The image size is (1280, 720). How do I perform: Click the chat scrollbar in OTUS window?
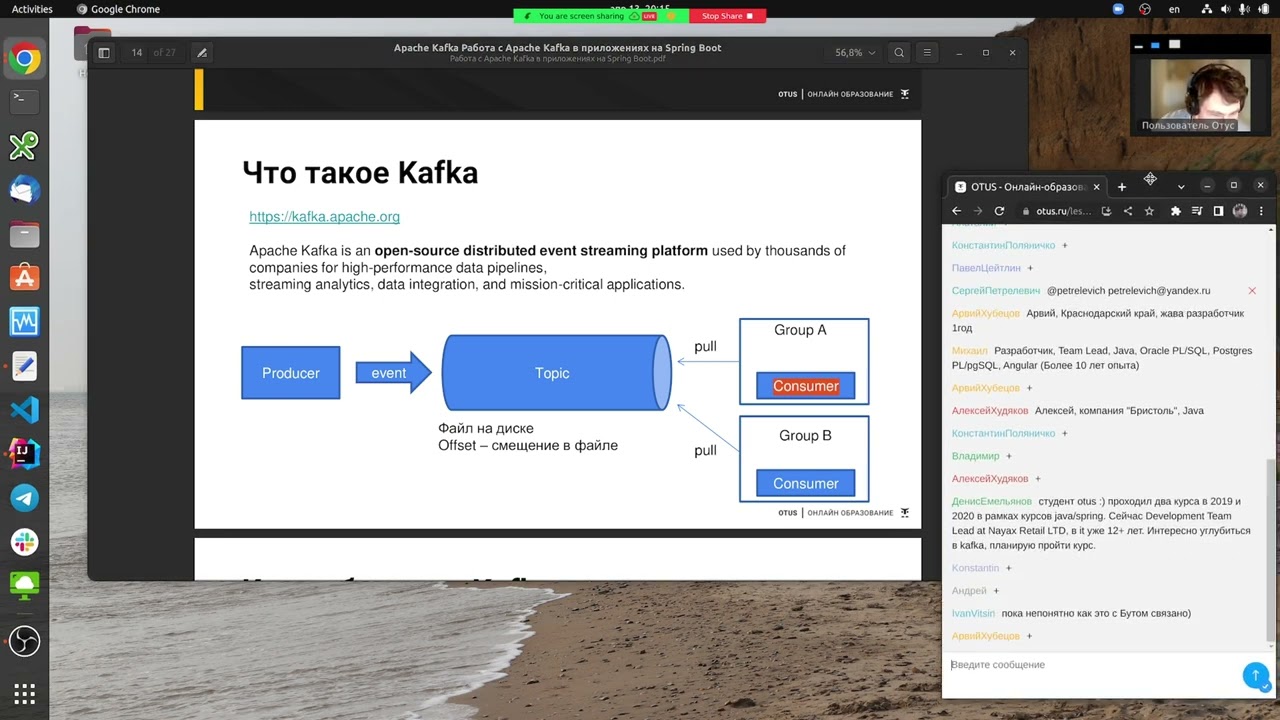point(1271,548)
